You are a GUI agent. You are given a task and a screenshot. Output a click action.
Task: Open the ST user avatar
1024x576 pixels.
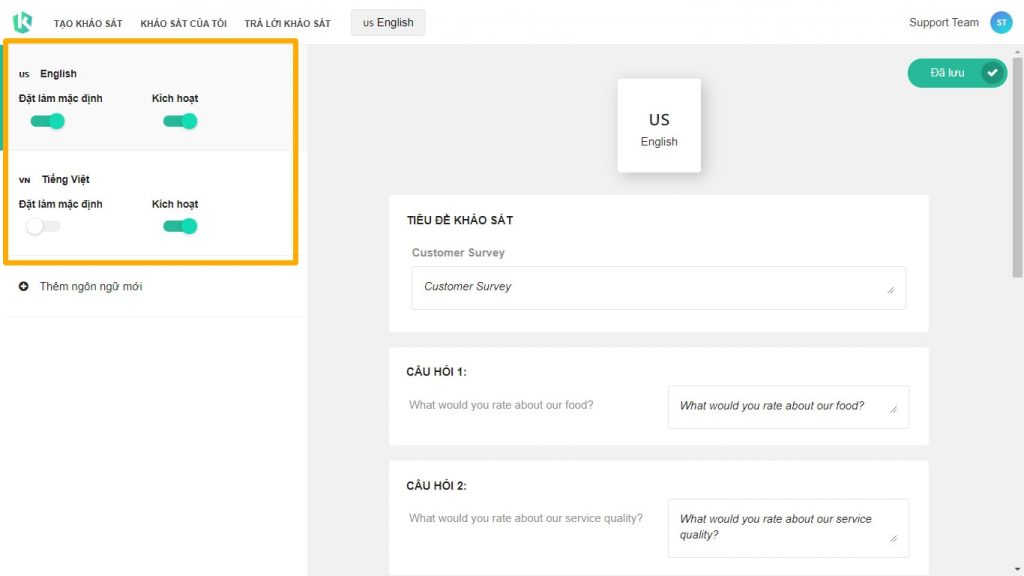pyautogui.click(x=1000, y=22)
